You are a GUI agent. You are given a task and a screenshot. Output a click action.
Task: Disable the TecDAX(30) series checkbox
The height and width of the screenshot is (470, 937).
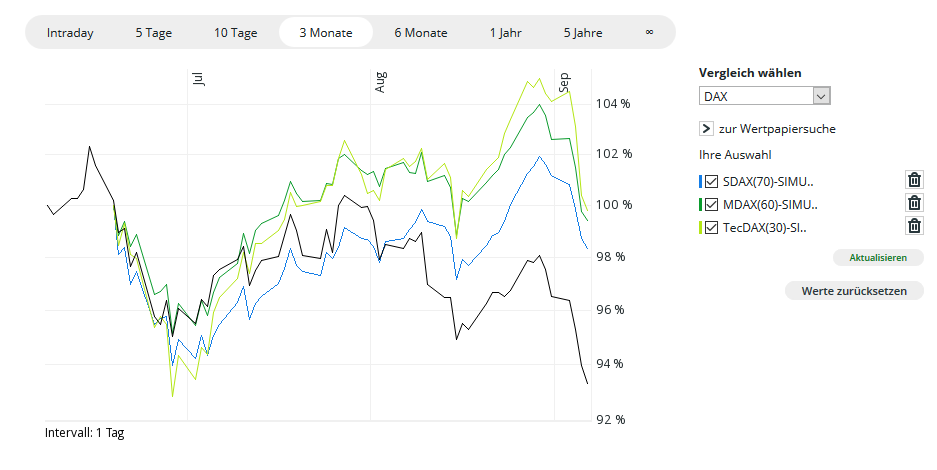[712, 228]
